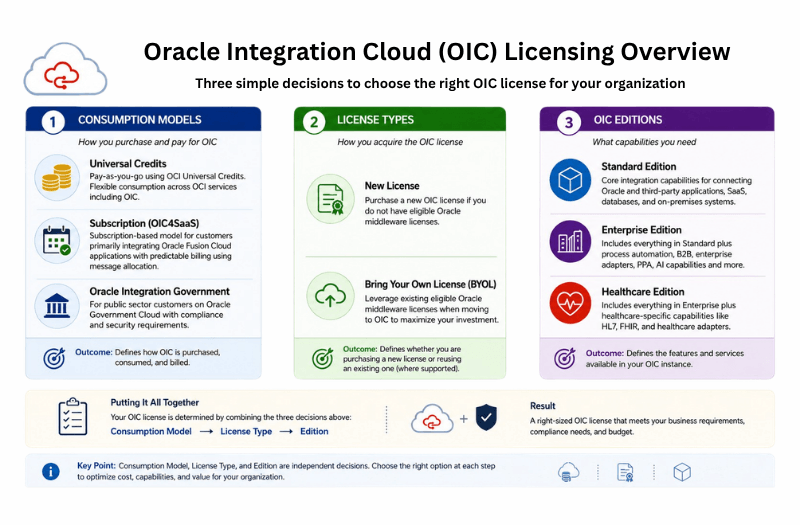Click the red cloud logo beside the title
The height and width of the screenshot is (525, 800).
[x=65, y=70]
